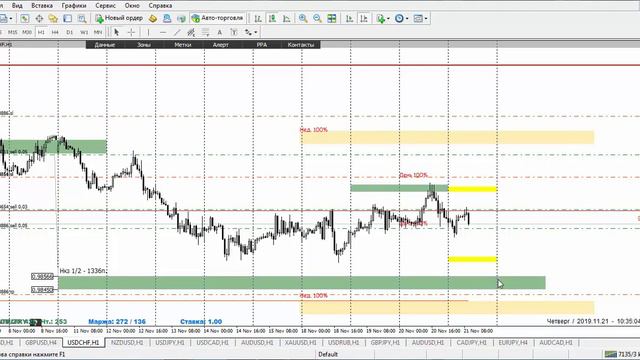Open the Сервис menu
640x360 pixels.
point(106,6)
